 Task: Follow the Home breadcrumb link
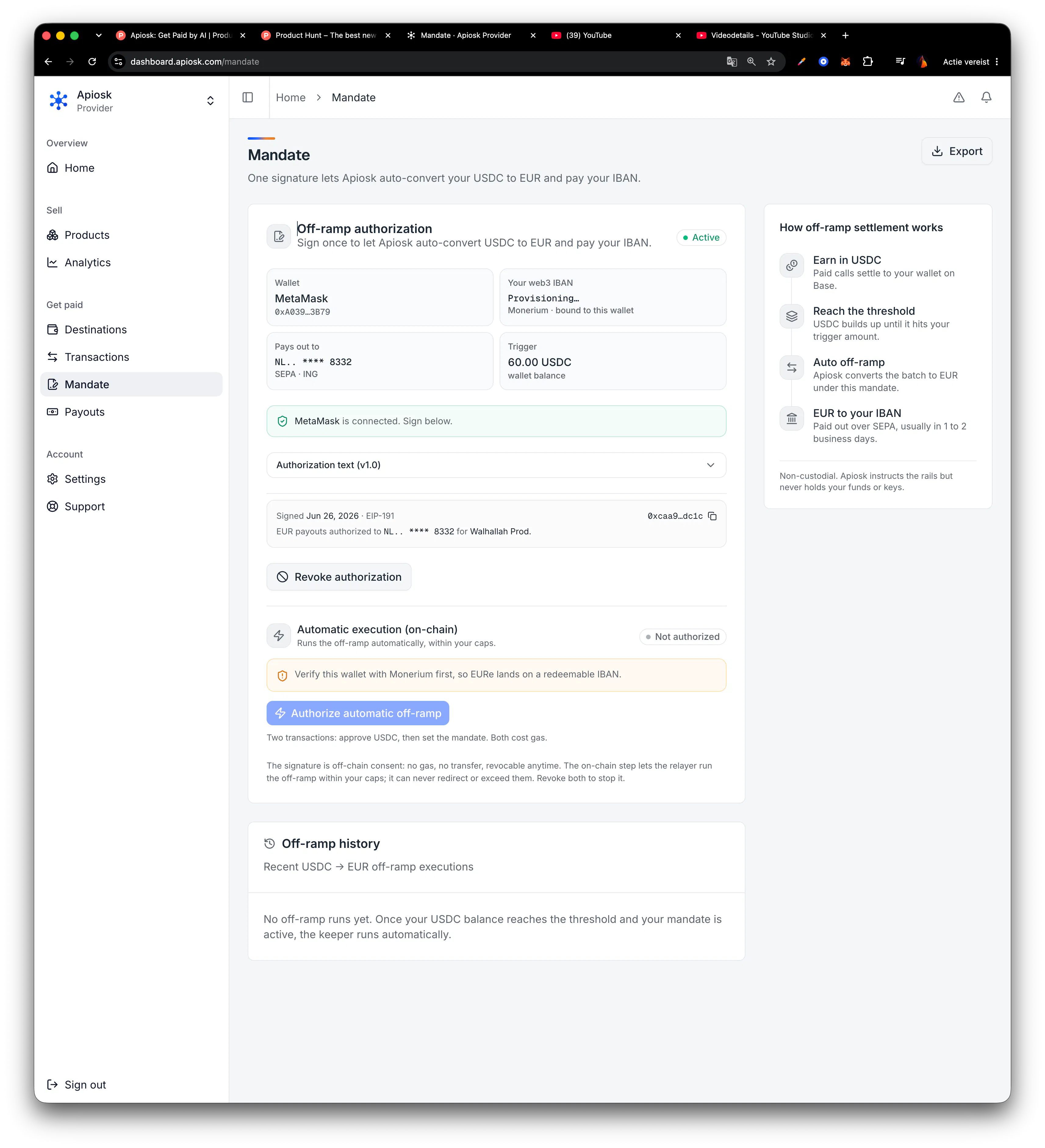290,97
